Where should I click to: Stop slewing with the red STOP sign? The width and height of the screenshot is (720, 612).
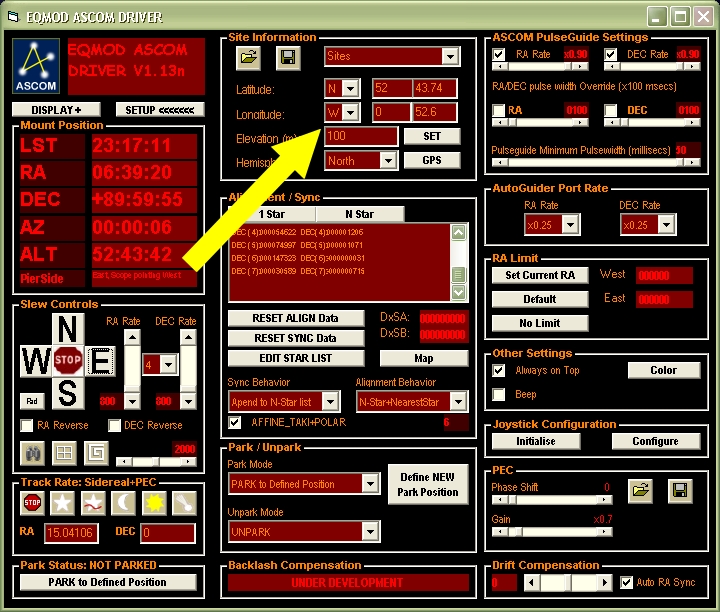[68, 360]
